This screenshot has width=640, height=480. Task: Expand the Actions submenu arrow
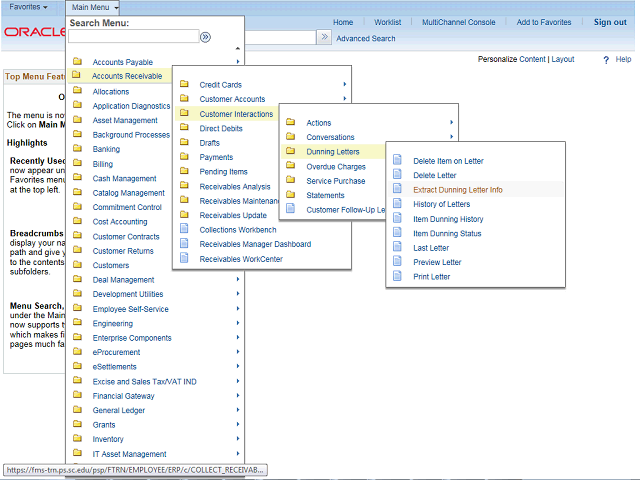pyautogui.click(x=451, y=122)
